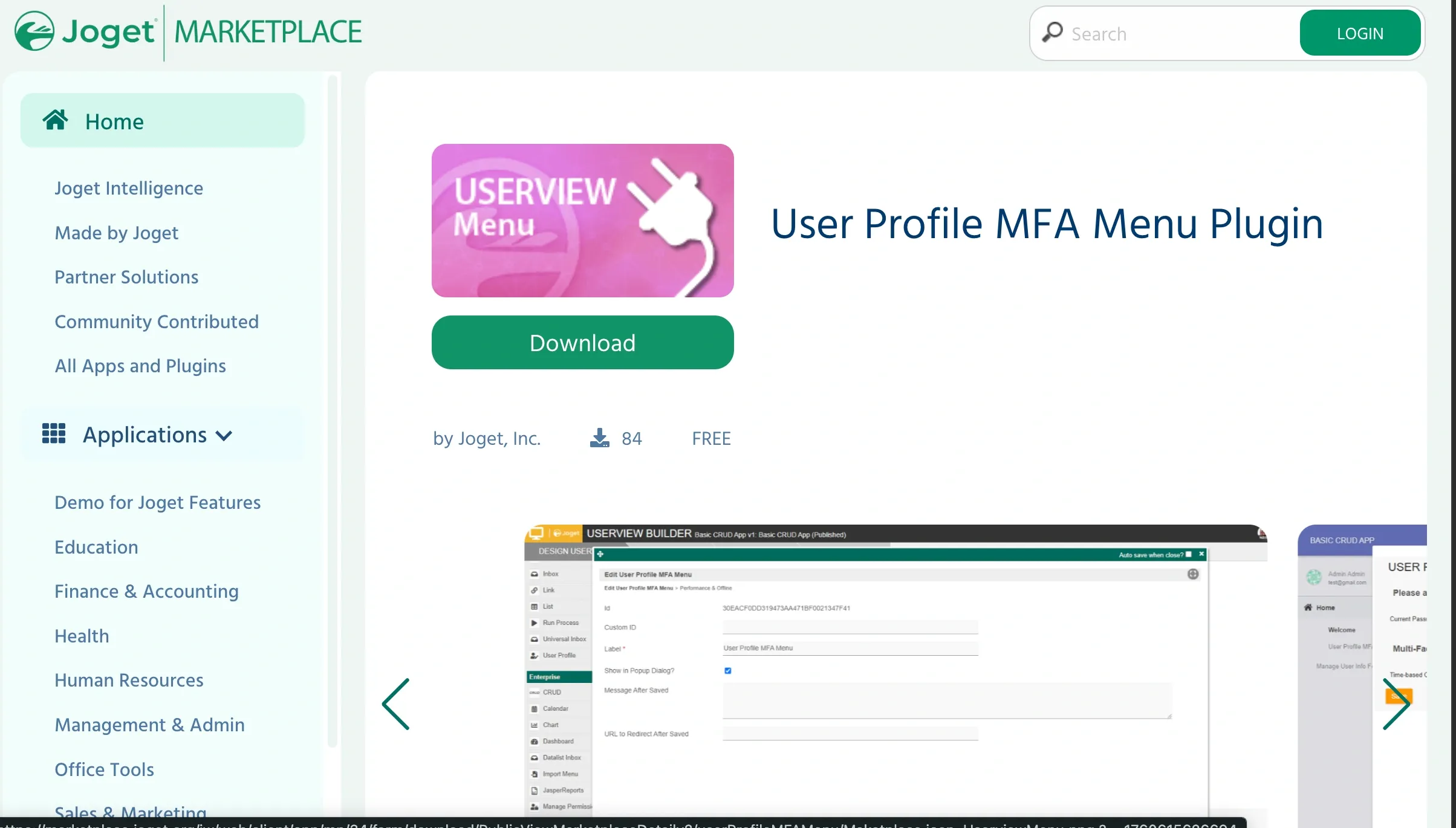Screen dimensions: 1456x828
Task: Show next screenshot with right arrow
Action: 1396,704
